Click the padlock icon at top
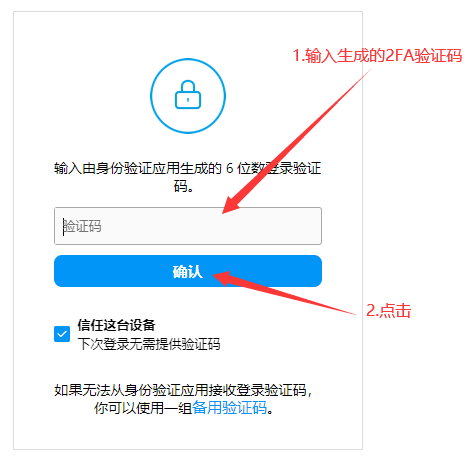473x466 pixels. [x=188, y=95]
